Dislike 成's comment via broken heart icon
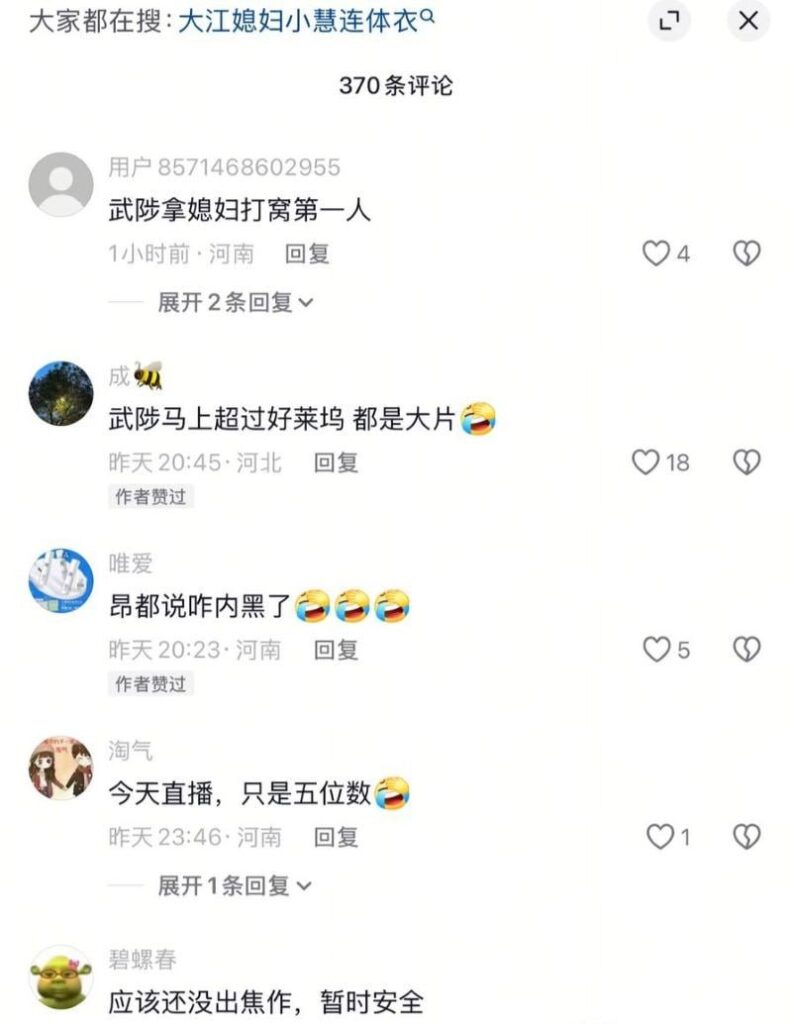 746,462
